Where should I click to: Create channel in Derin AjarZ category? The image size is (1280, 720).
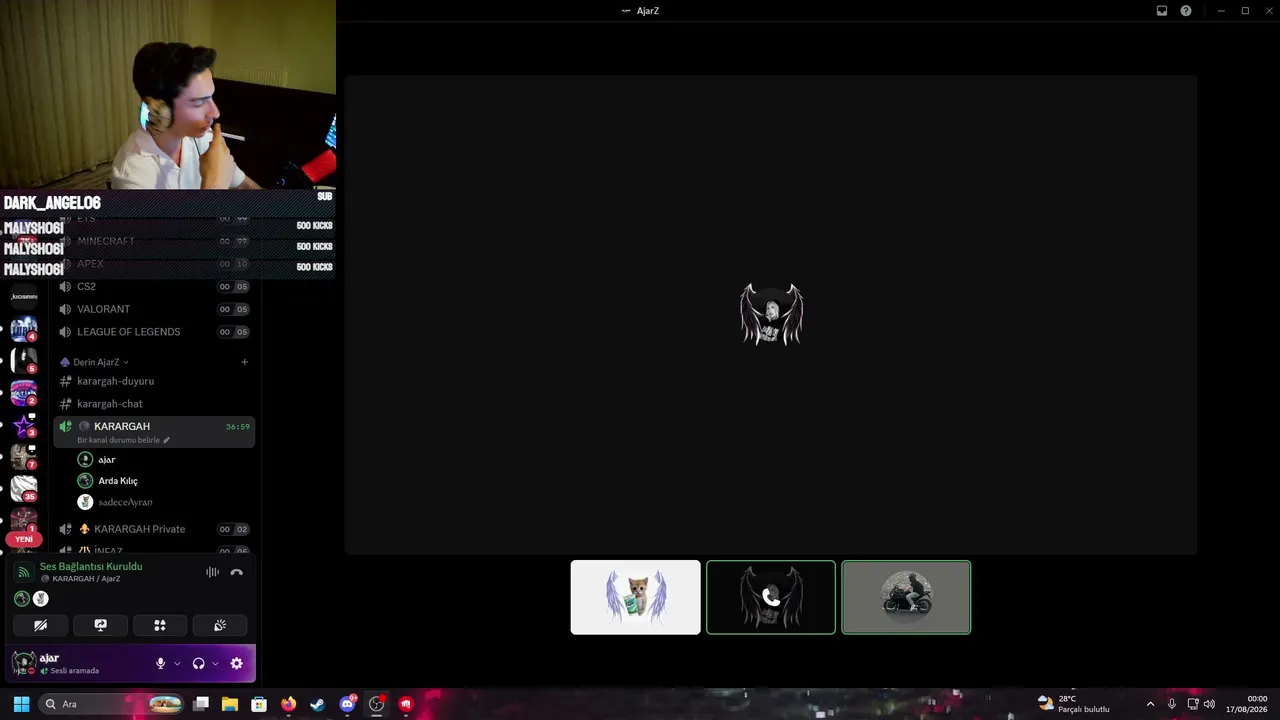click(244, 362)
